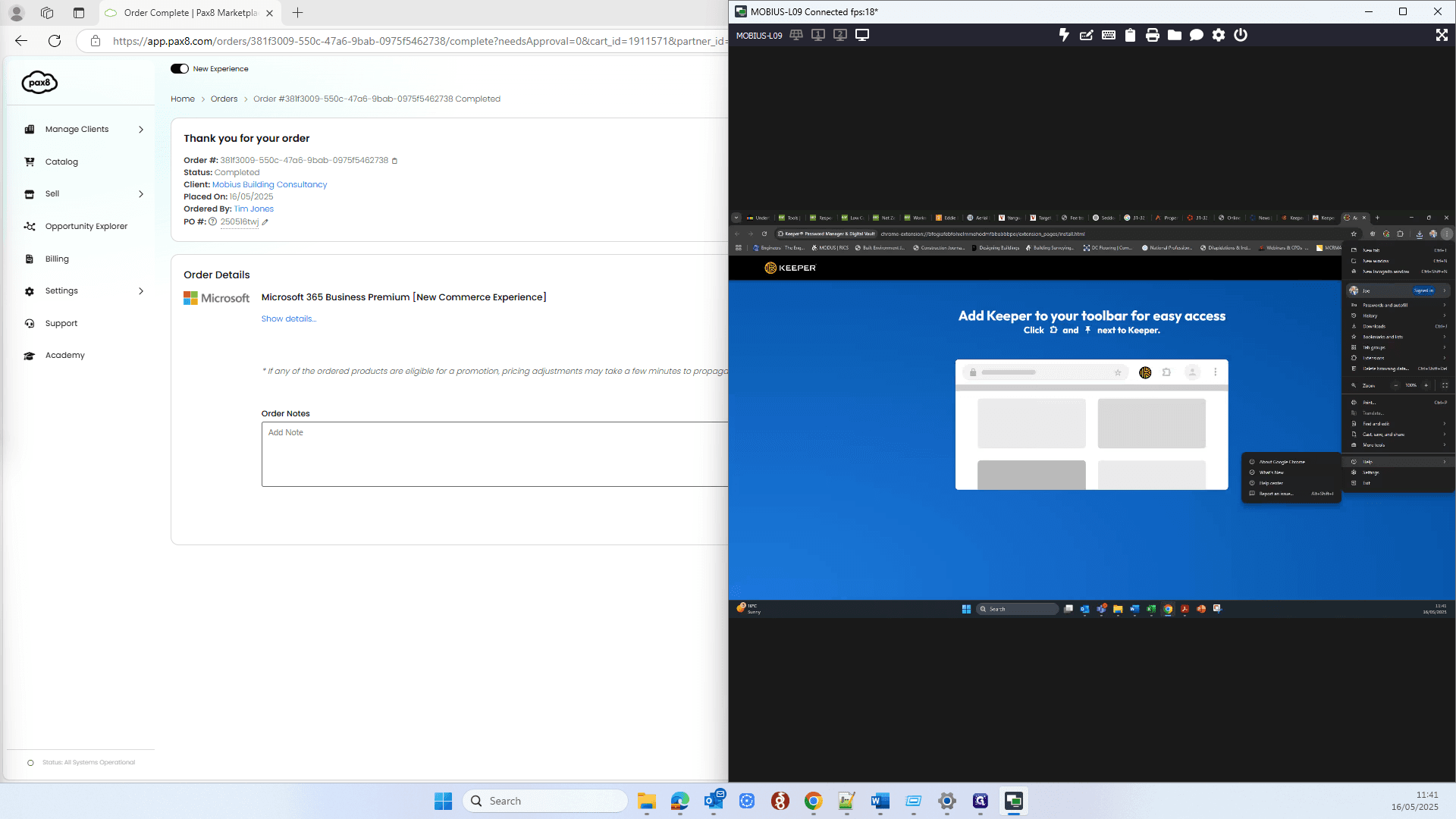Open the Pax8 Academy link
Image resolution: width=1456 pixels, height=819 pixels.
tap(64, 355)
